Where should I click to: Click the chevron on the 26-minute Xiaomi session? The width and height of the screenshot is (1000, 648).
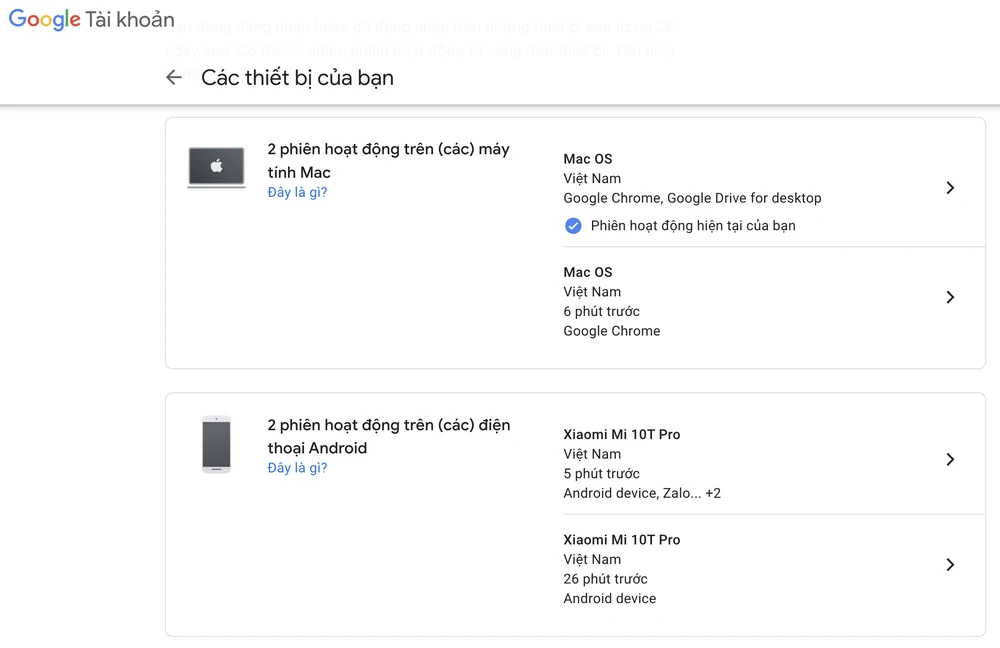950,564
